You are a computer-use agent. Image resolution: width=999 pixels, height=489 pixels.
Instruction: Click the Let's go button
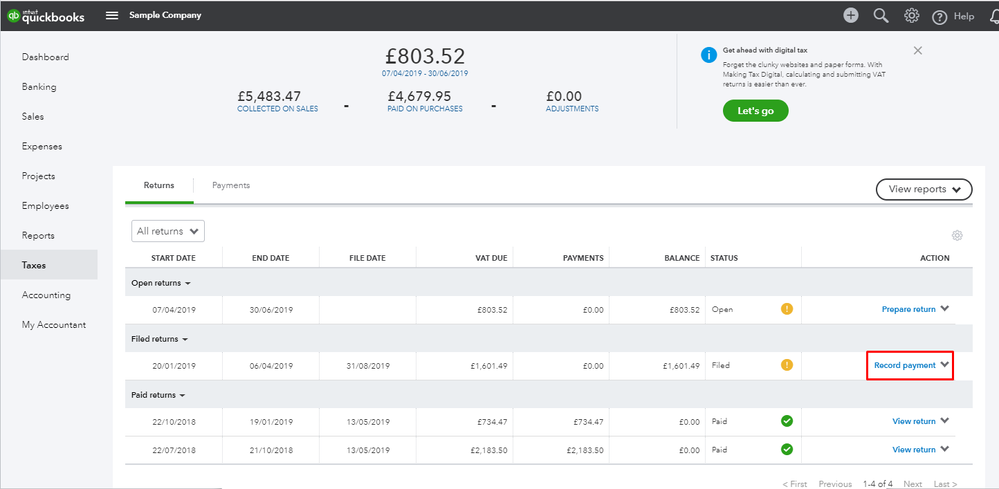755,111
